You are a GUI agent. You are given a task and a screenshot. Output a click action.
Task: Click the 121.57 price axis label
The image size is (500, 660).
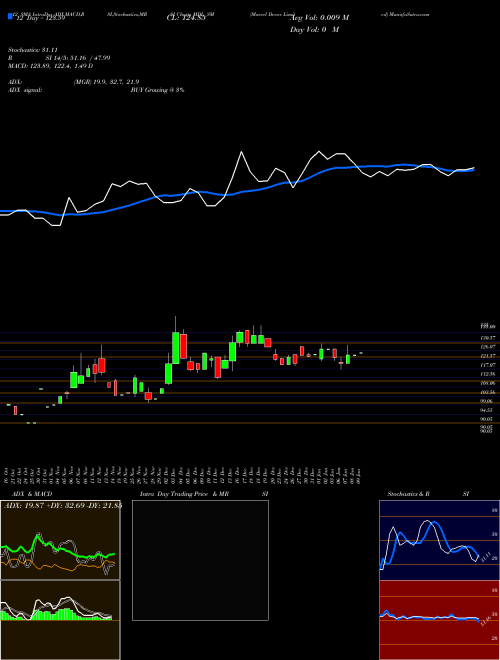click(x=488, y=356)
